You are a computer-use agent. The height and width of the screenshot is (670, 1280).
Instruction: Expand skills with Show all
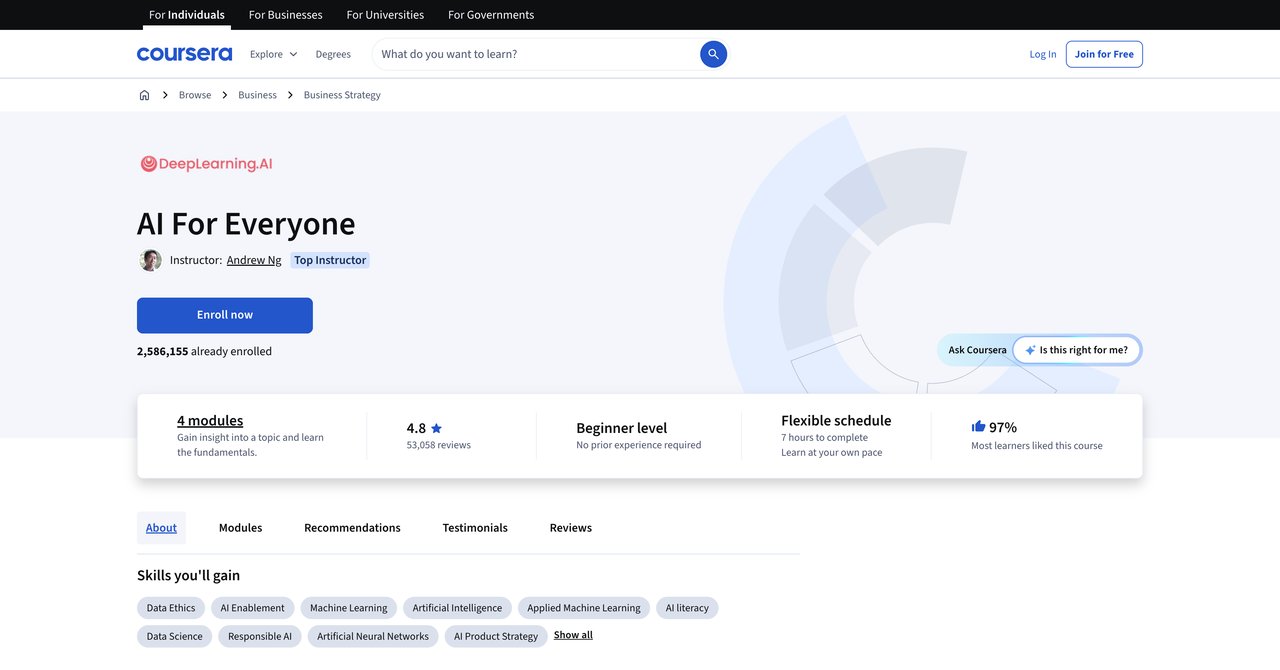tap(573, 635)
